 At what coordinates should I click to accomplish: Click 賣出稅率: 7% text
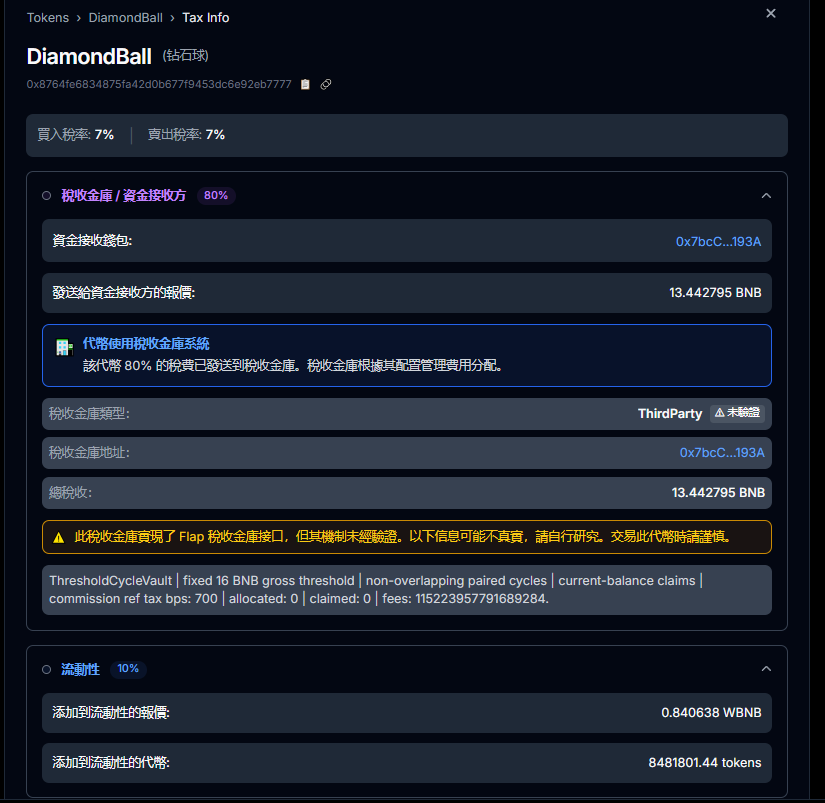tap(186, 135)
